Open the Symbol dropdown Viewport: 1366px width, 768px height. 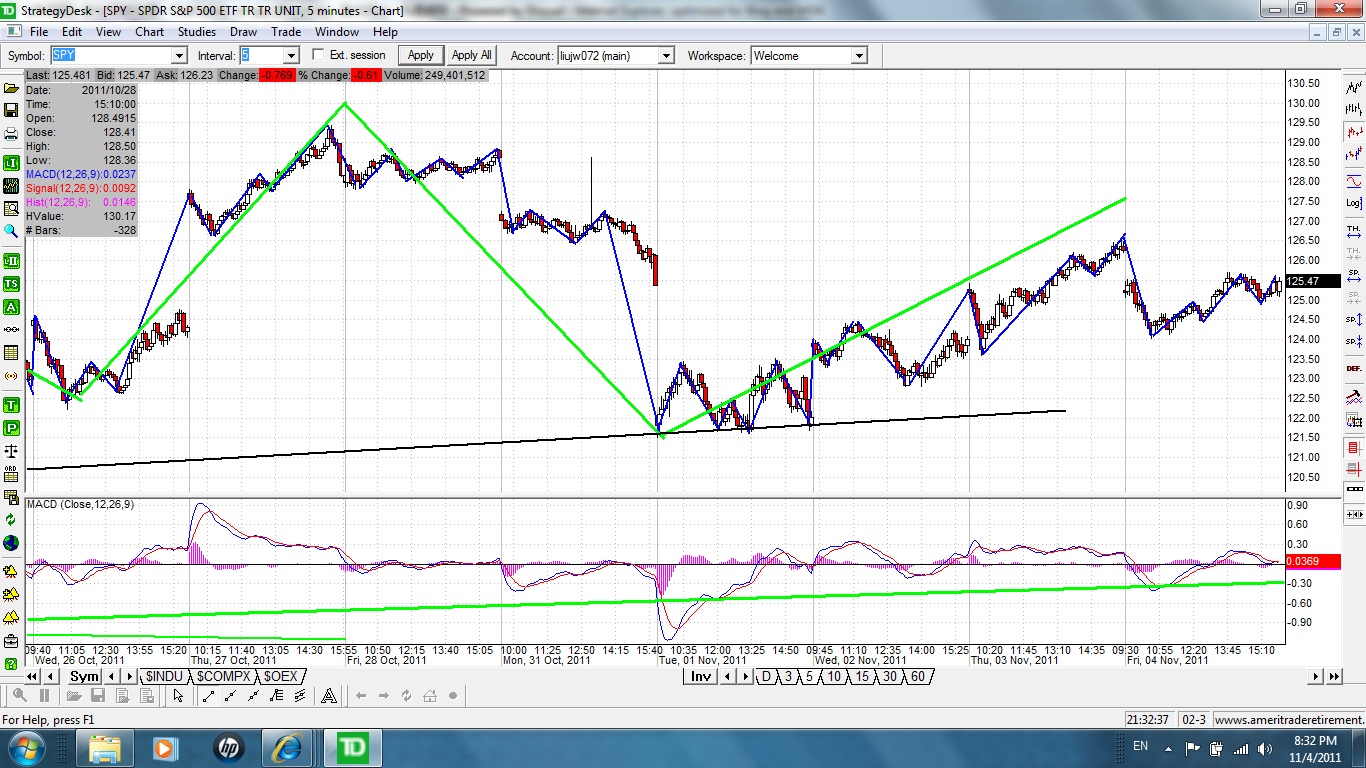[x=178, y=56]
